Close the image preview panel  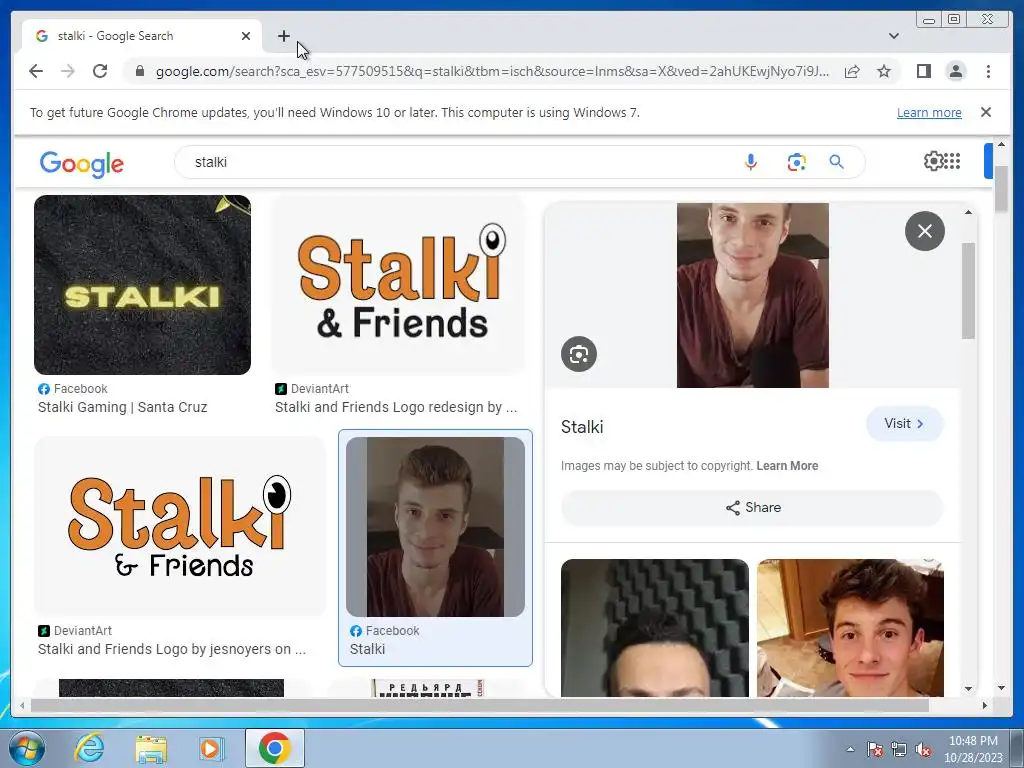[925, 231]
